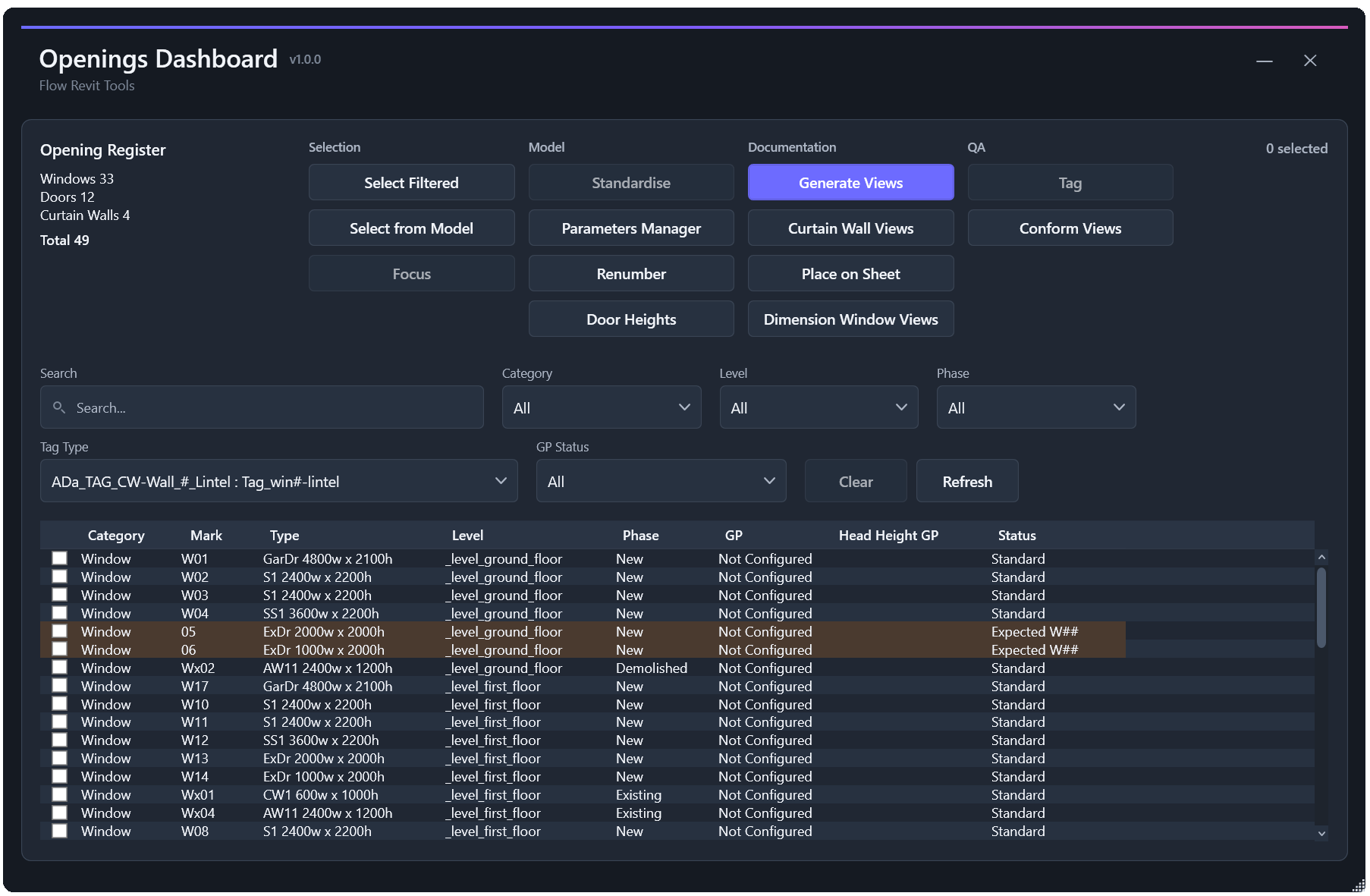This screenshot has width=1370, height=896.
Task: Tick the checkbox for window W13
Action: pyautogui.click(x=59, y=758)
